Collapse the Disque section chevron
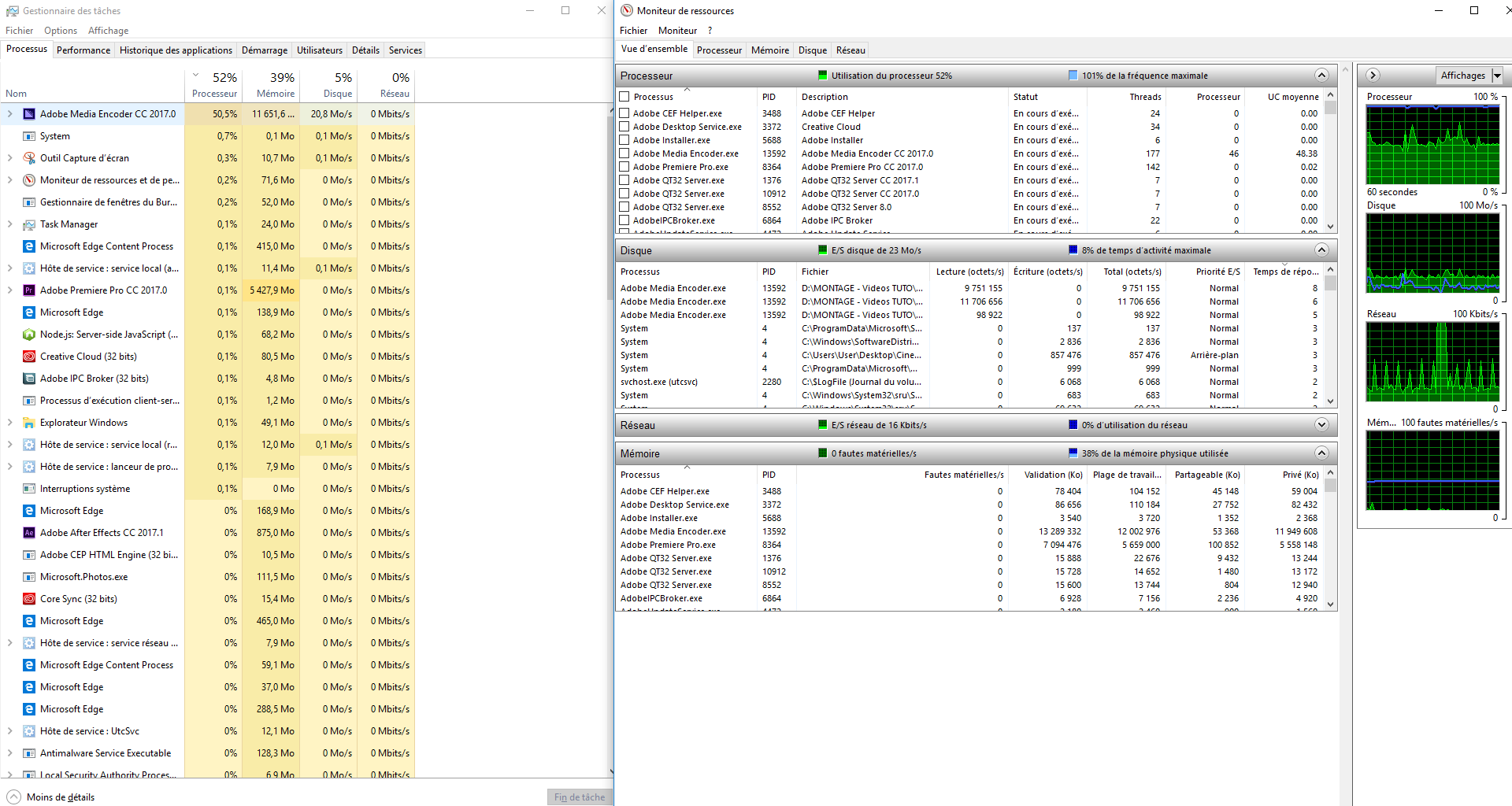 coord(1321,250)
